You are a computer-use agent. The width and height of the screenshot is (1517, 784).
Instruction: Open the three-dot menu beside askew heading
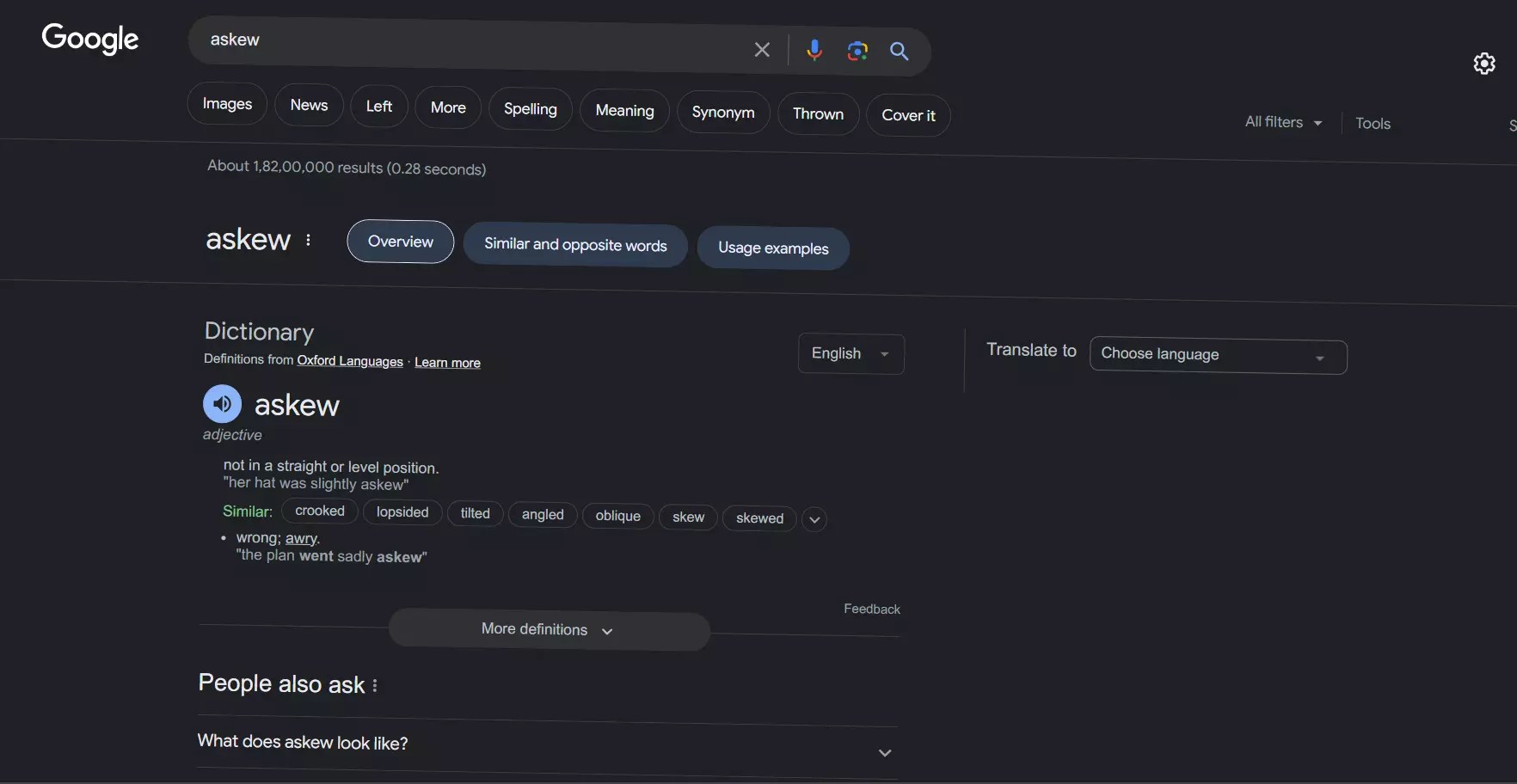[308, 242]
